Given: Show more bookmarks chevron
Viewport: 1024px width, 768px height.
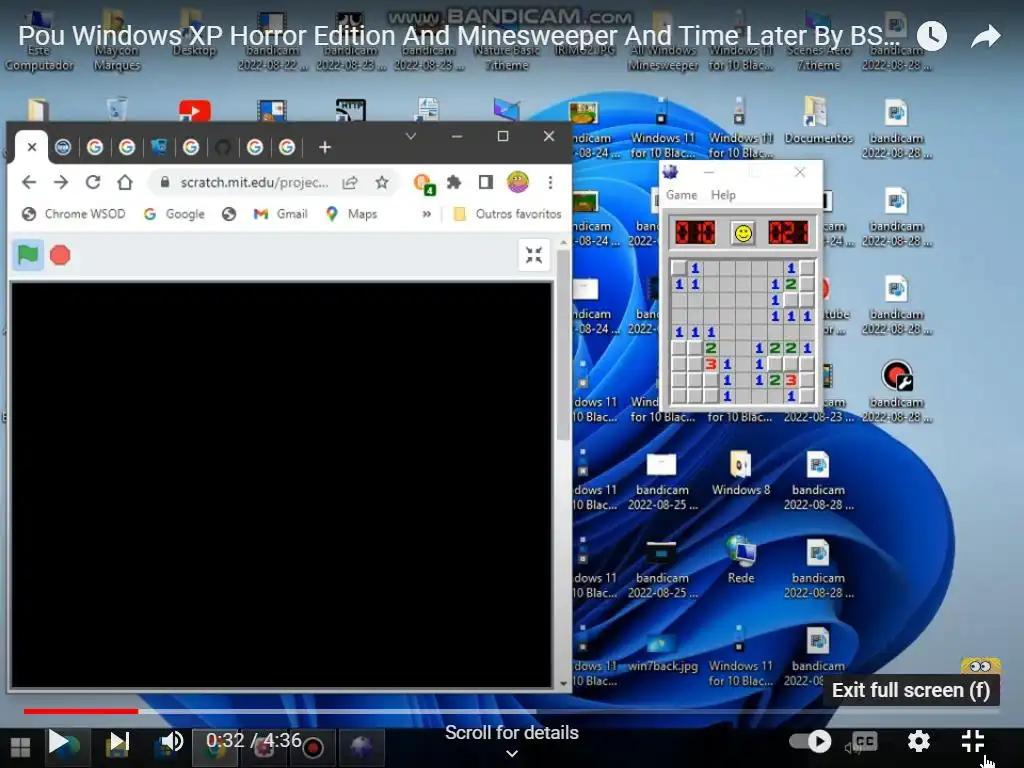Looking at the screenshot, I should (426, 214).
